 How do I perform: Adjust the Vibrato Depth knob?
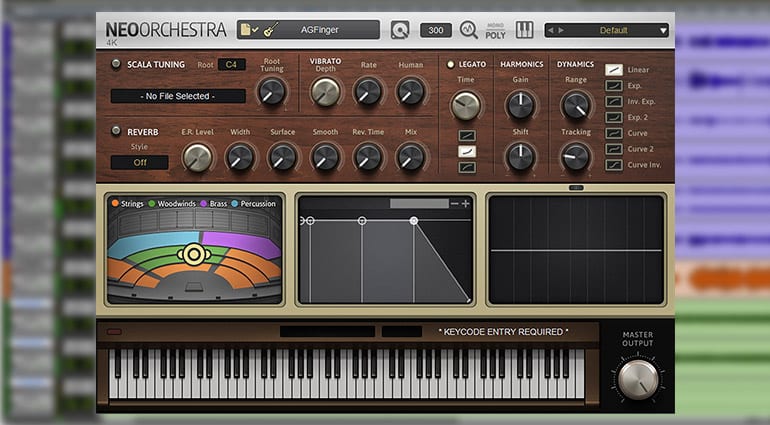coord(325,91)
